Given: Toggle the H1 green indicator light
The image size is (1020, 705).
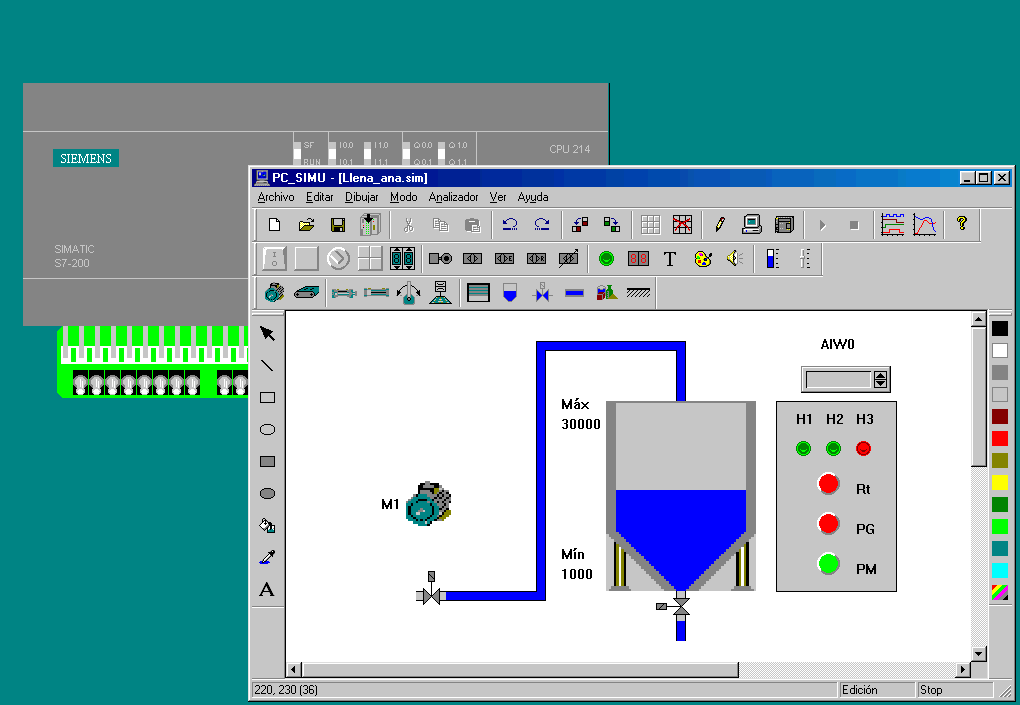Looking at the screenshot, I should [x=803, y=449].
